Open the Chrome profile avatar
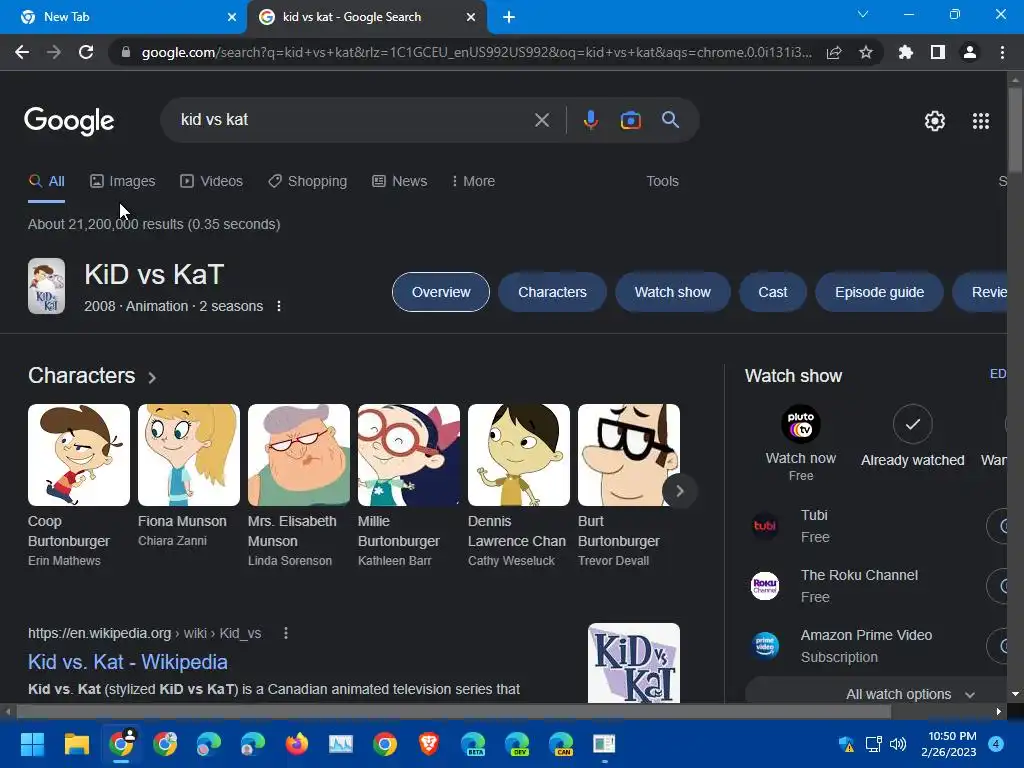Viewport: 1024px width, 768px height. click(970, 52)
